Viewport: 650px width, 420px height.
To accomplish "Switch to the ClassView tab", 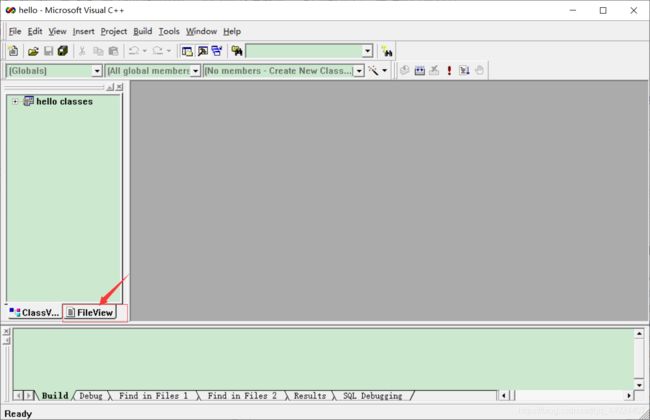I will click(34, 313).
